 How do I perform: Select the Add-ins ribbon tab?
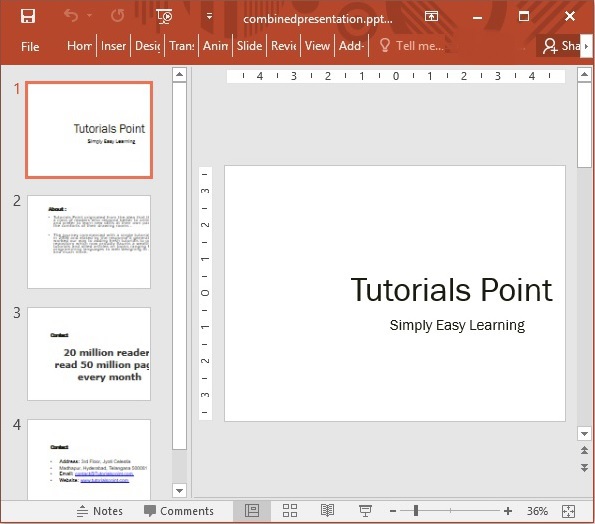point(351,46)
